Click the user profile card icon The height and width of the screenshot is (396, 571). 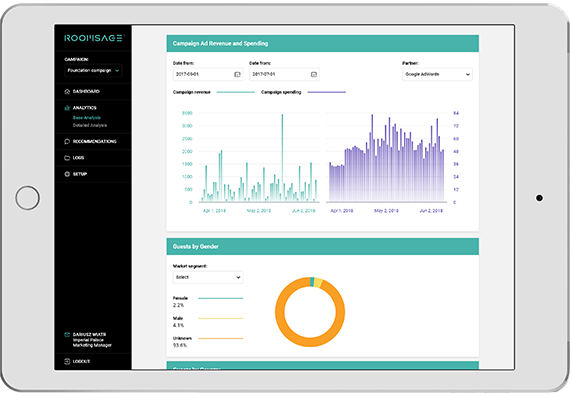(x=67, y=334)
